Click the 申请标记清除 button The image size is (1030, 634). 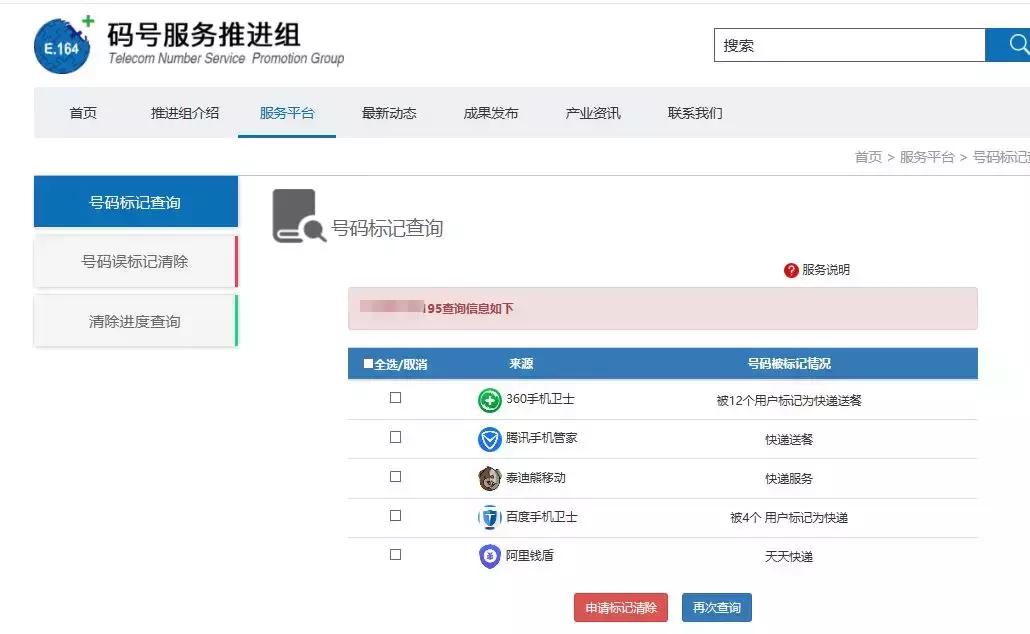pos(620,606)
